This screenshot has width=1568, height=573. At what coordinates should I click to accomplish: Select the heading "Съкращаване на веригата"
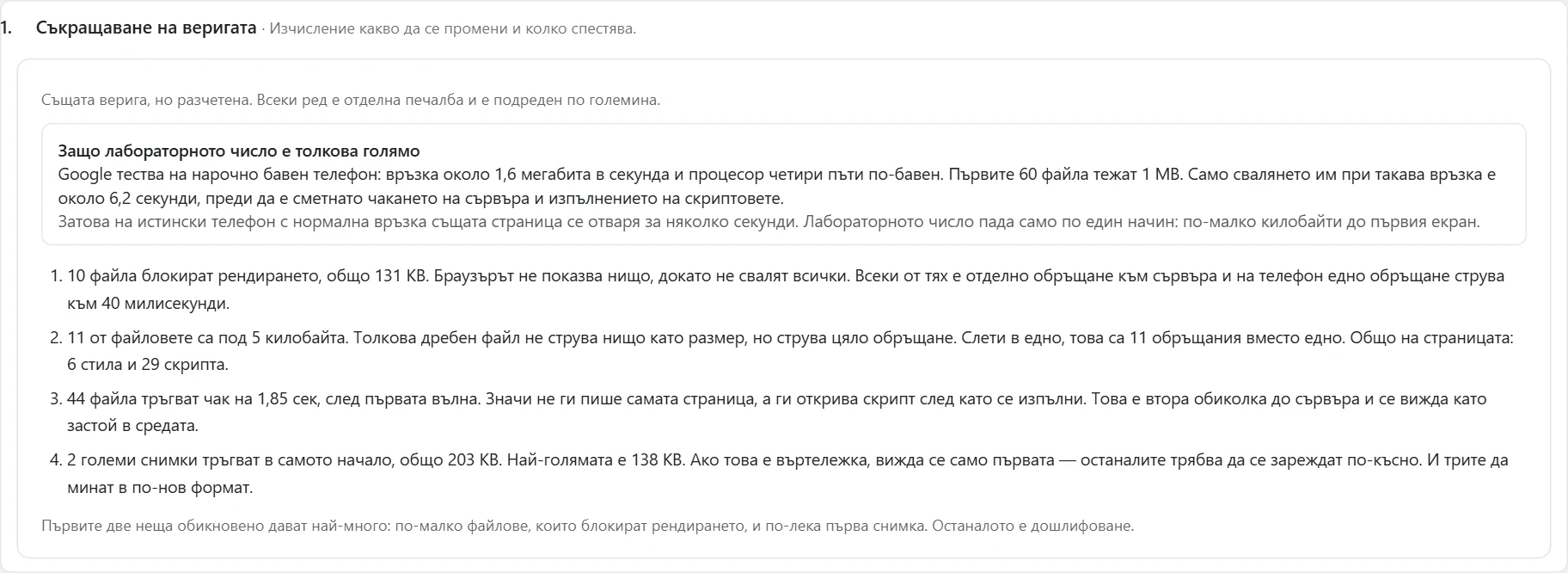pyautogui.click(x=146, y=28)
